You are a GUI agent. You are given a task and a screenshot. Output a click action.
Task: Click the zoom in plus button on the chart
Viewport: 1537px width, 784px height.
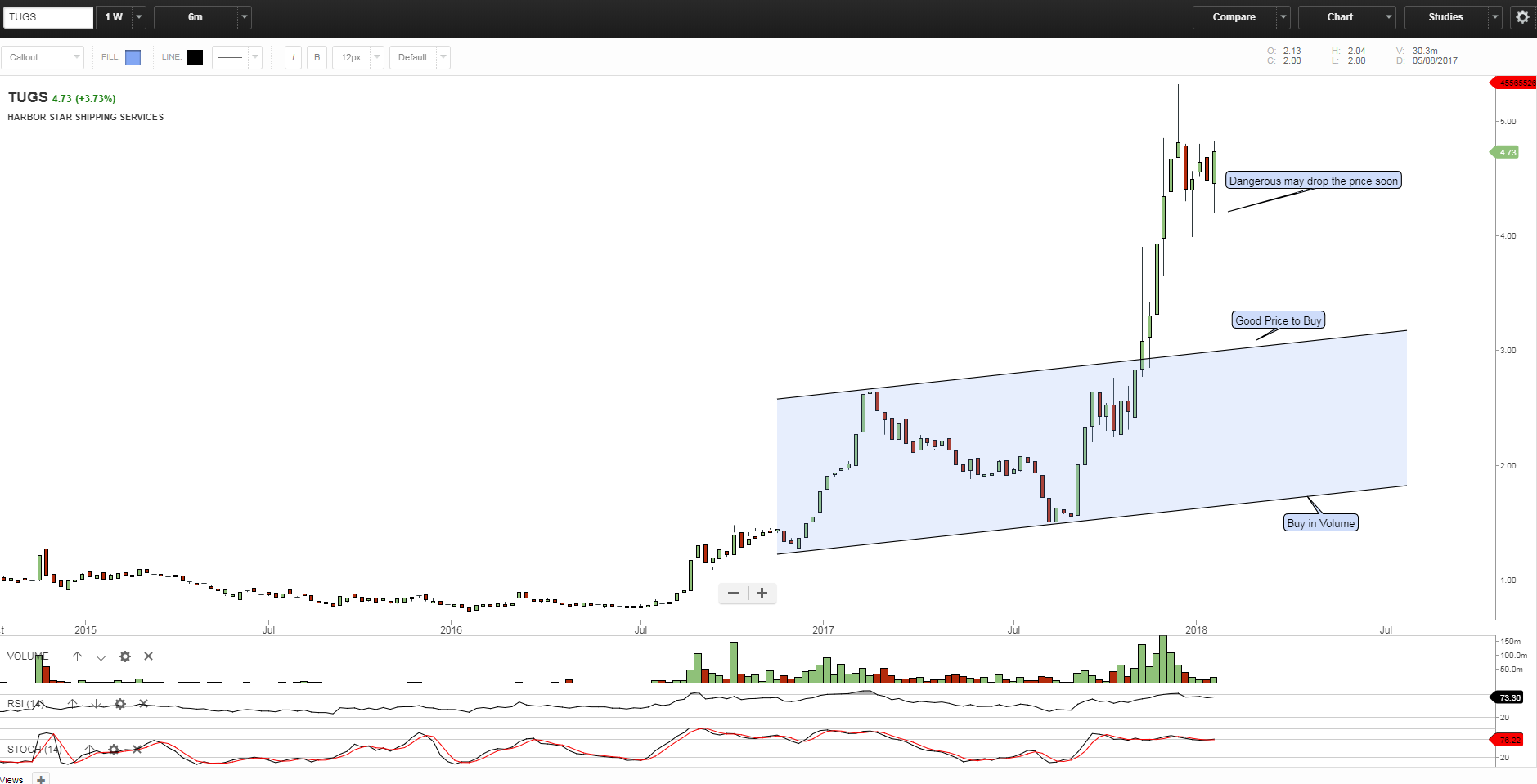(762, 593)
